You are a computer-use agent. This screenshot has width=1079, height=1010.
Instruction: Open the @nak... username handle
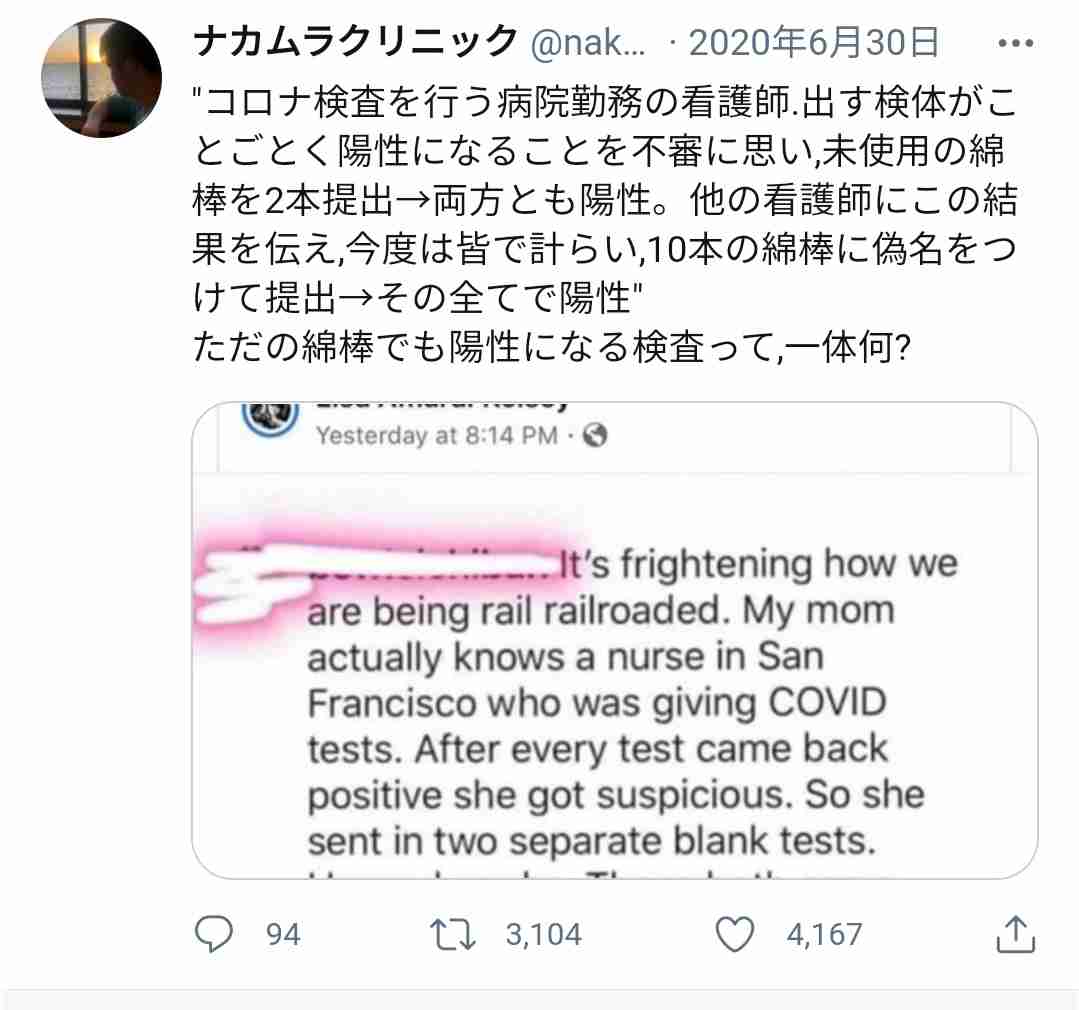click(588, 43)
